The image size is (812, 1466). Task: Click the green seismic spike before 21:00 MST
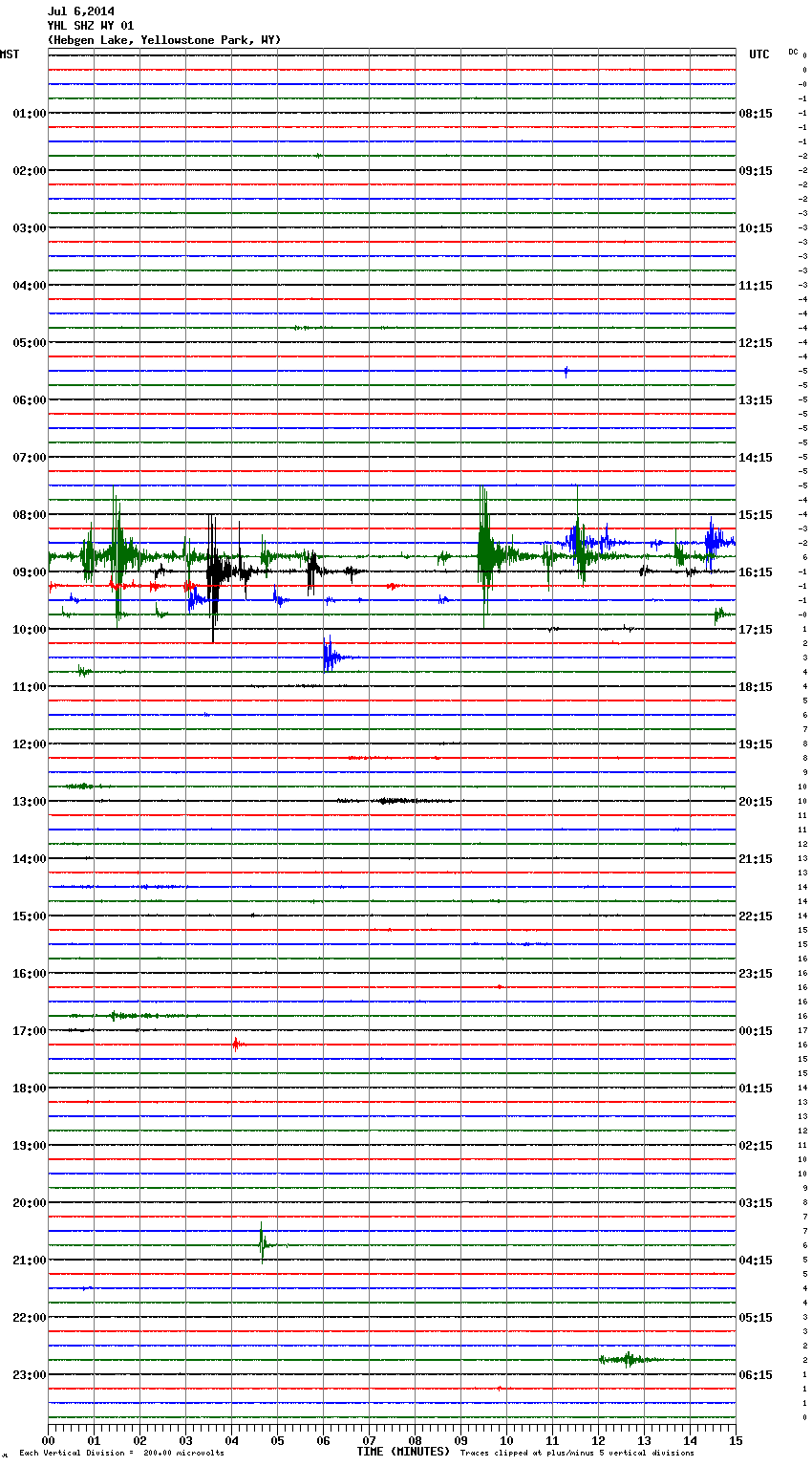(263, 1243)
